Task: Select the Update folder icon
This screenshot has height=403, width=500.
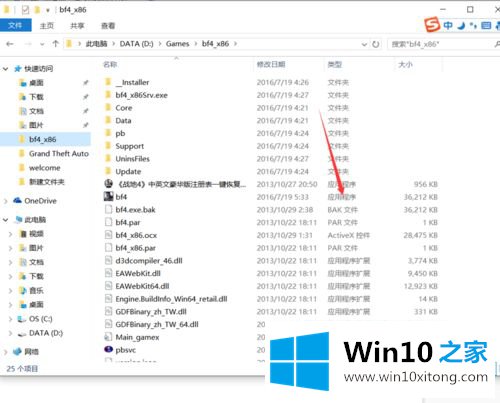Action: 108,171
